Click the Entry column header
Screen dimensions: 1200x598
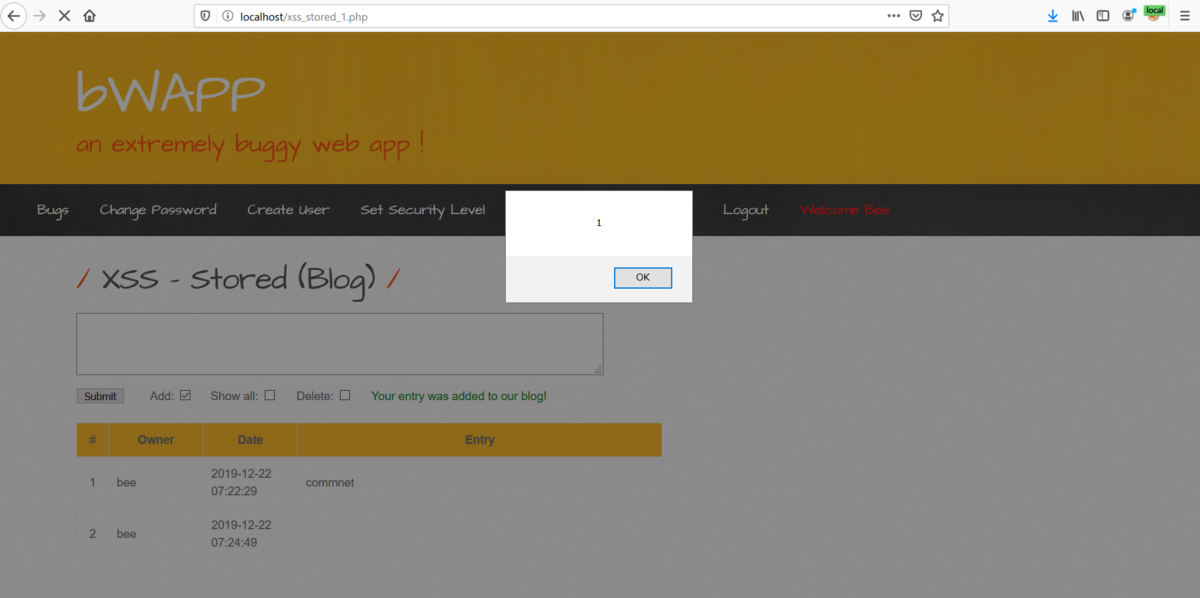click(x=480, y=440)
